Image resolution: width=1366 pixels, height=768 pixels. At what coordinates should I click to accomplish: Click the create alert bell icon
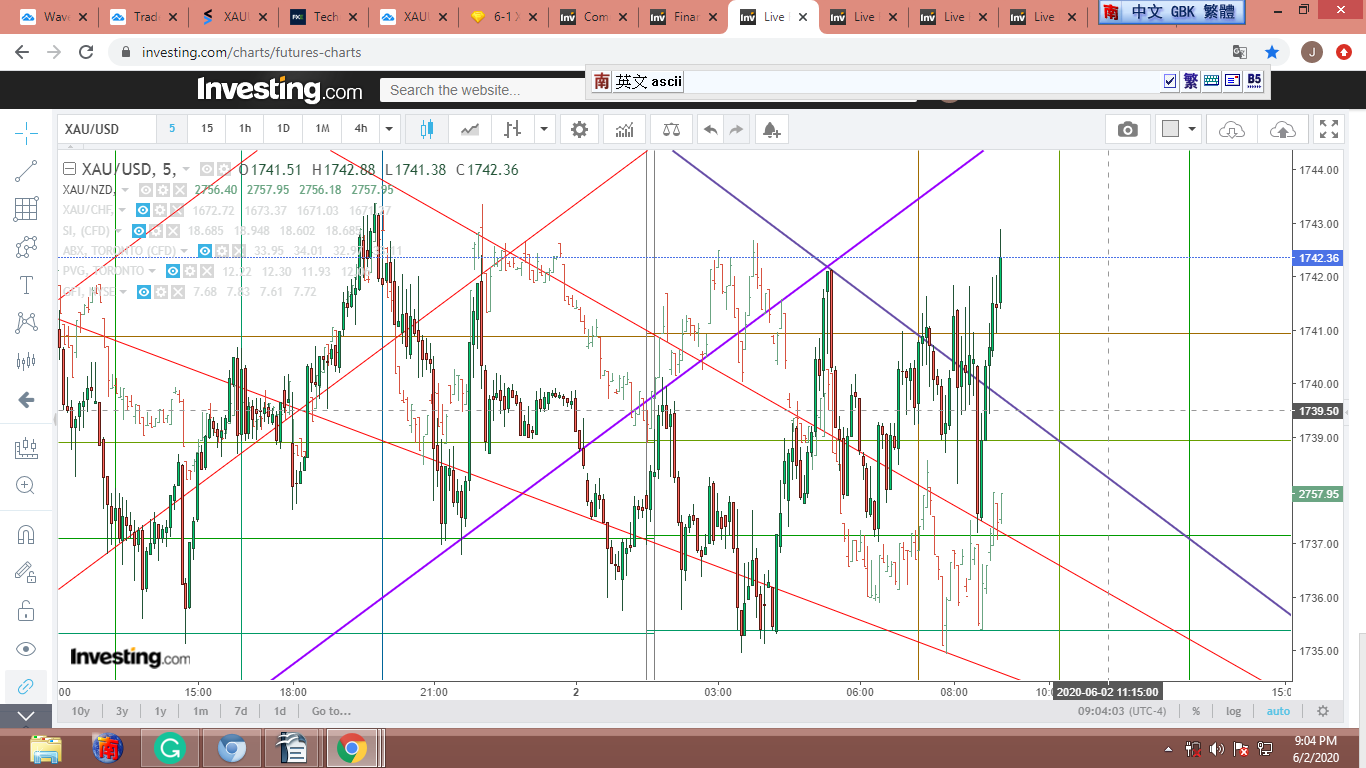point(770,129)
